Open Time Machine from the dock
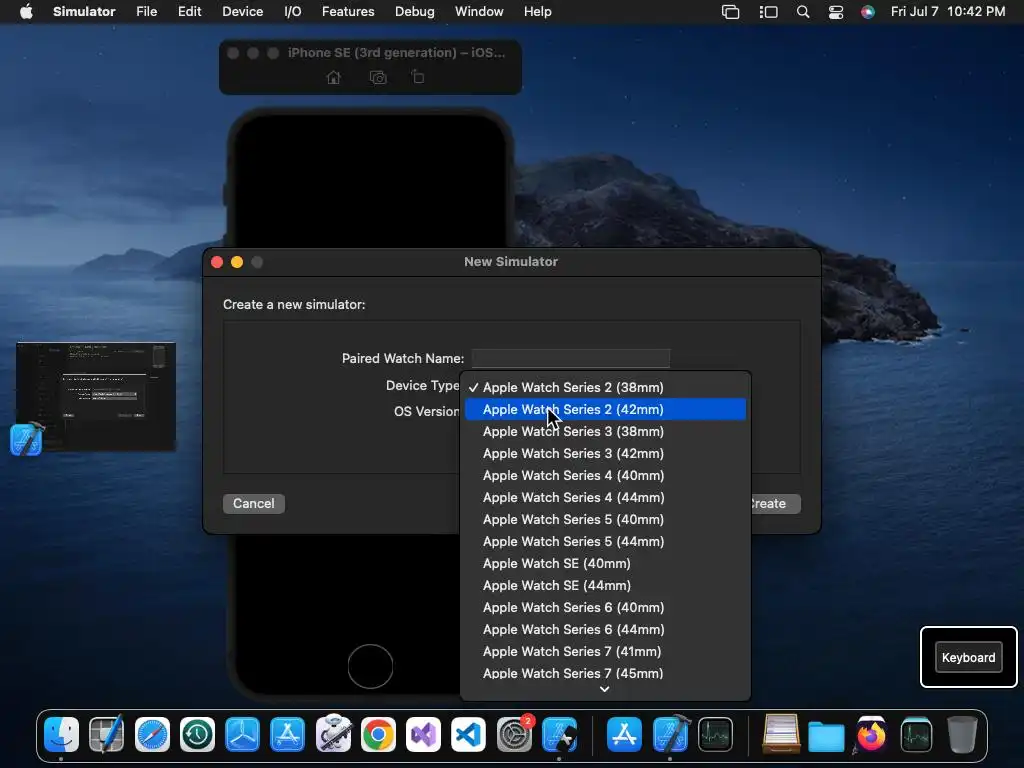The width and height of the screenshot is (1024, 768). tap(198, 734)
